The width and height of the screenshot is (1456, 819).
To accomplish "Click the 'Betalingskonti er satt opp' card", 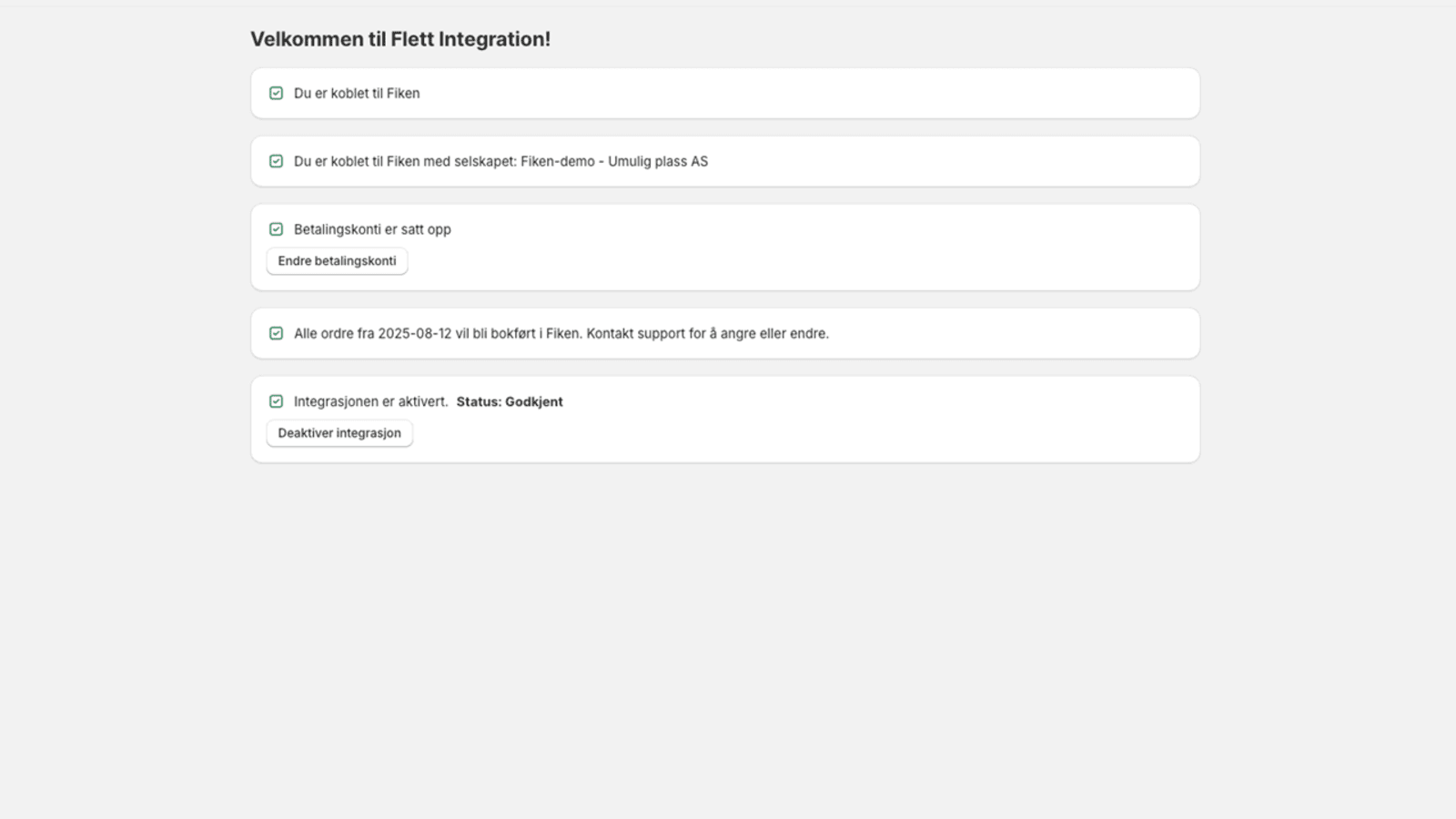I will pos(725,247).
